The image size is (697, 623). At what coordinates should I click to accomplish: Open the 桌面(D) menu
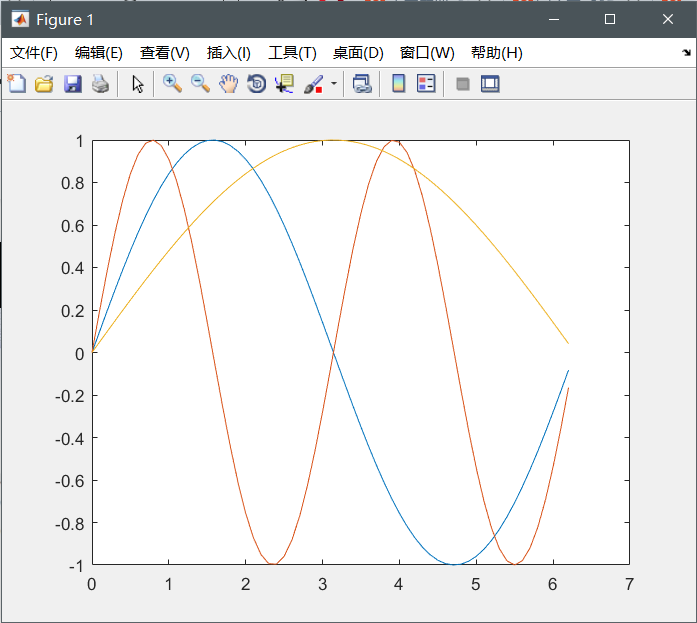(x=358, y=53)
